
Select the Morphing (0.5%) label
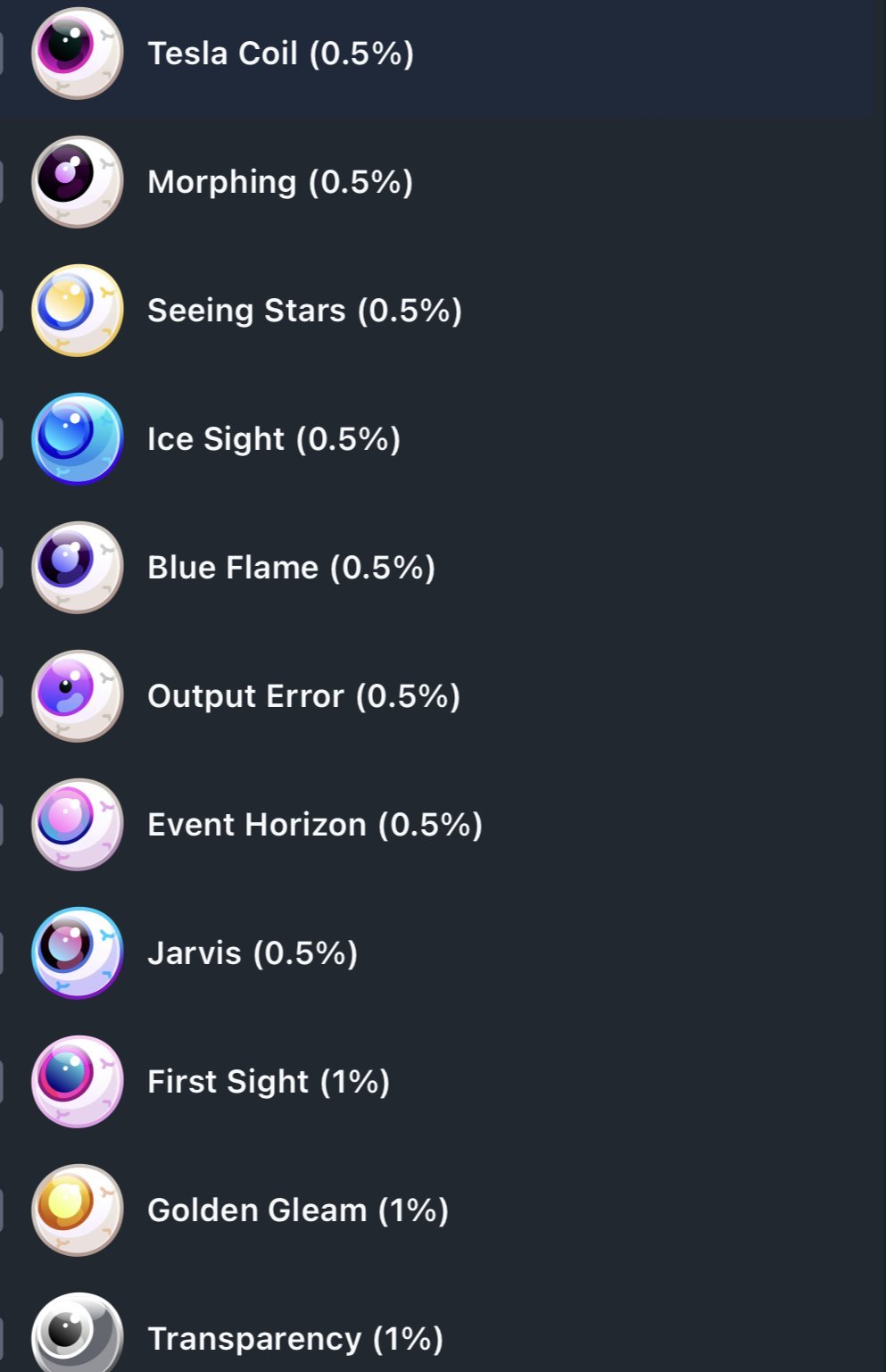click(x=280, y=182)
